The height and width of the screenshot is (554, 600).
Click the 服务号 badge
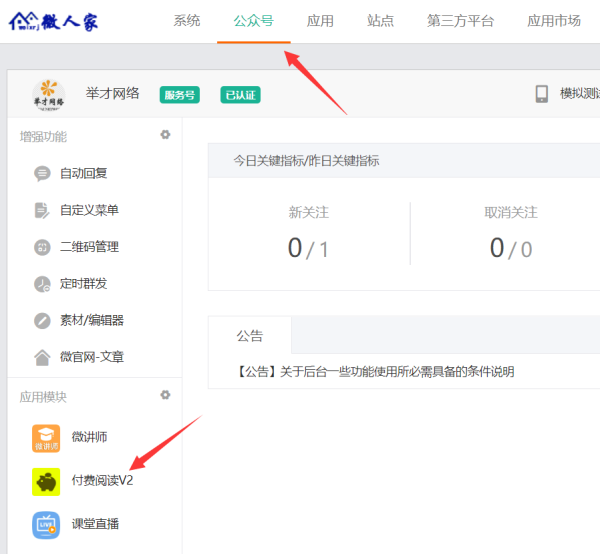point(179,95)
